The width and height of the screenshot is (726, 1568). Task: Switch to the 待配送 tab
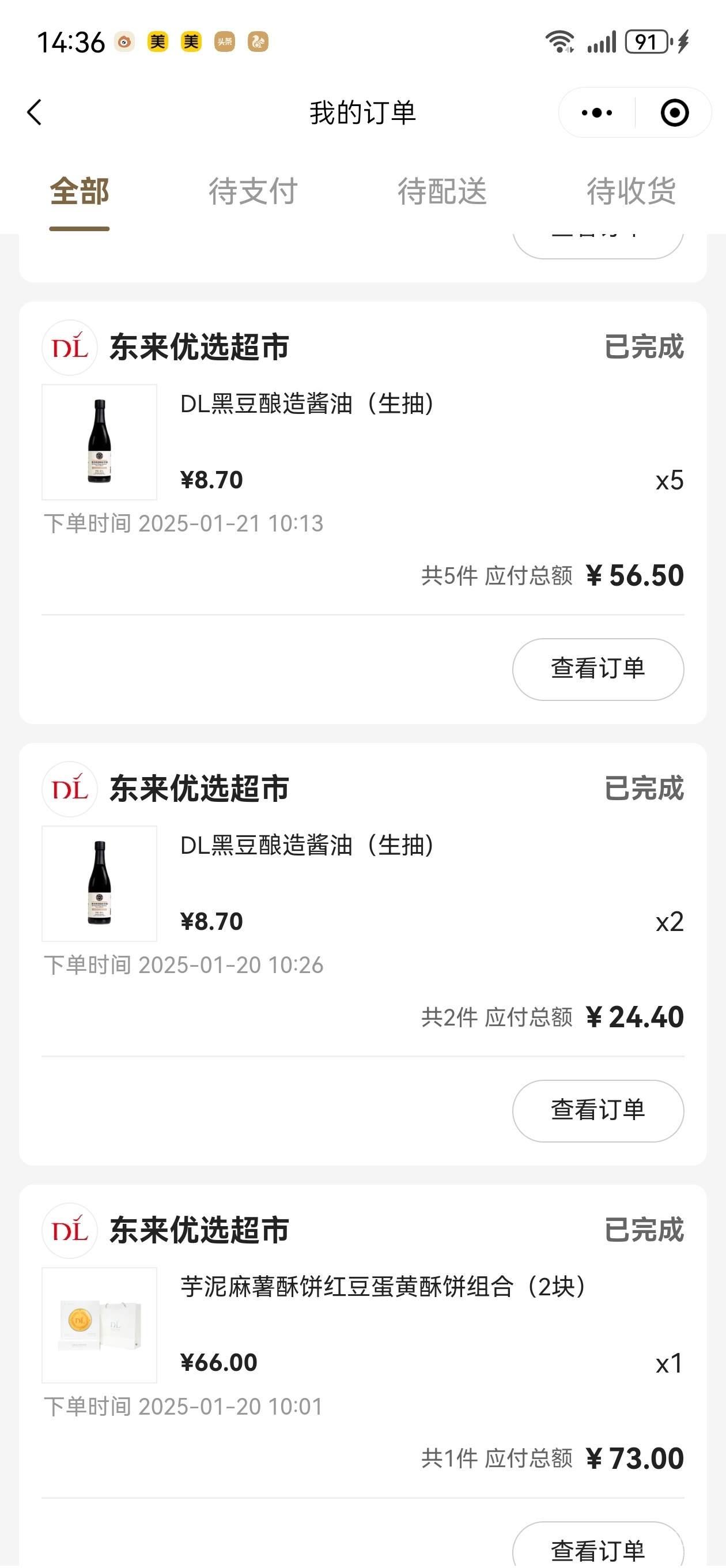[x=442, y=192]
